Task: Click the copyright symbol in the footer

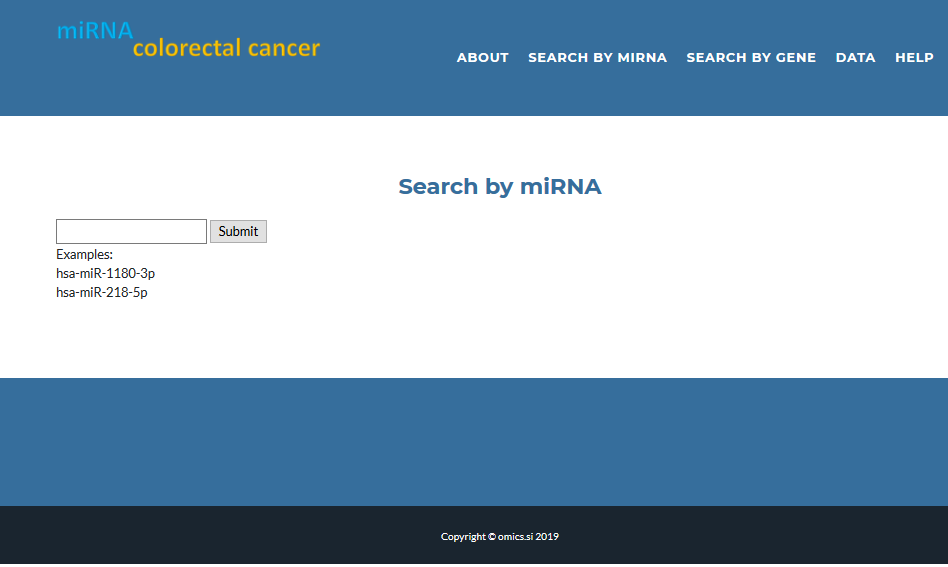Action: (492, 537)
